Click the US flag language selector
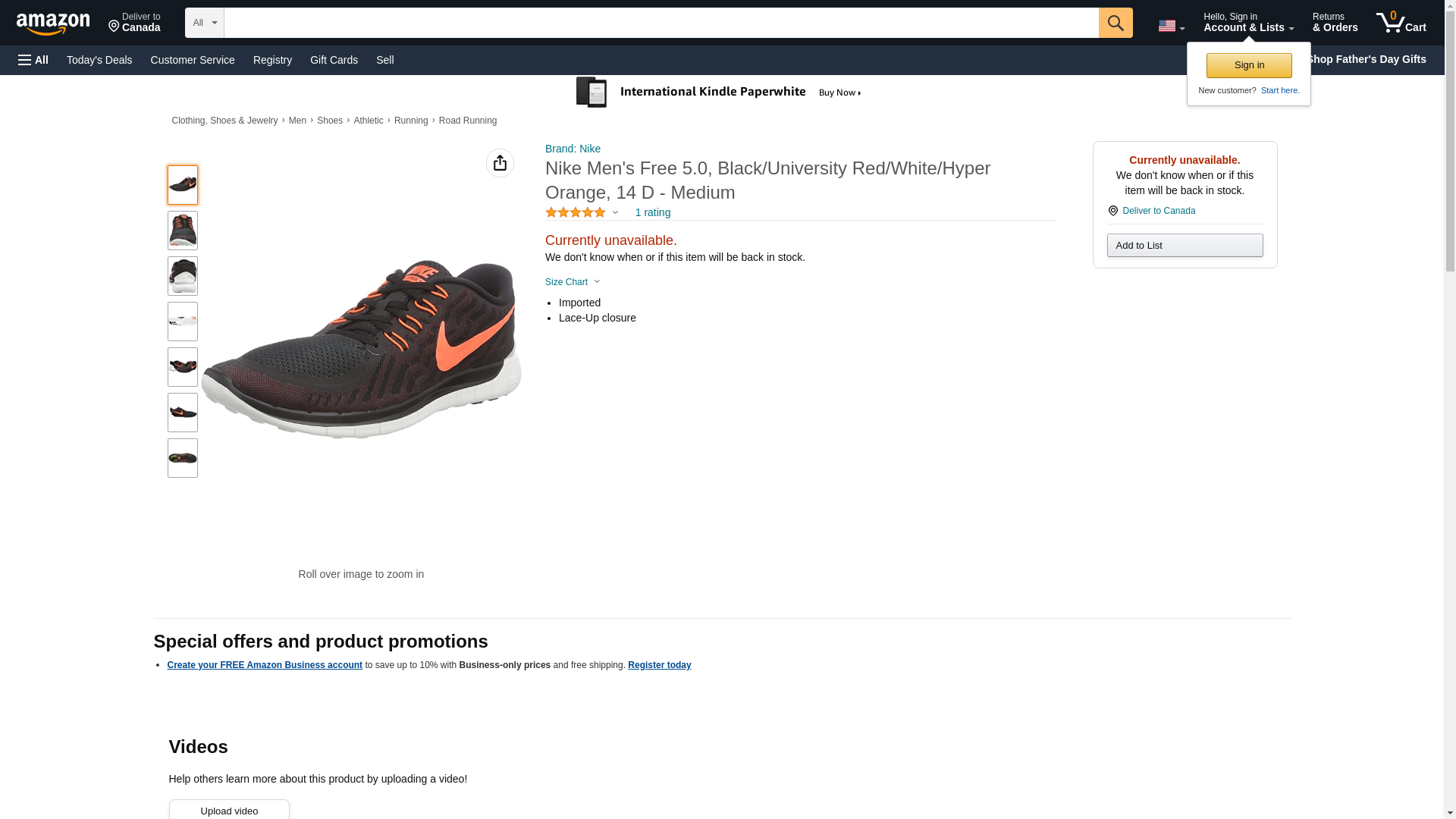 point(1170,26)
